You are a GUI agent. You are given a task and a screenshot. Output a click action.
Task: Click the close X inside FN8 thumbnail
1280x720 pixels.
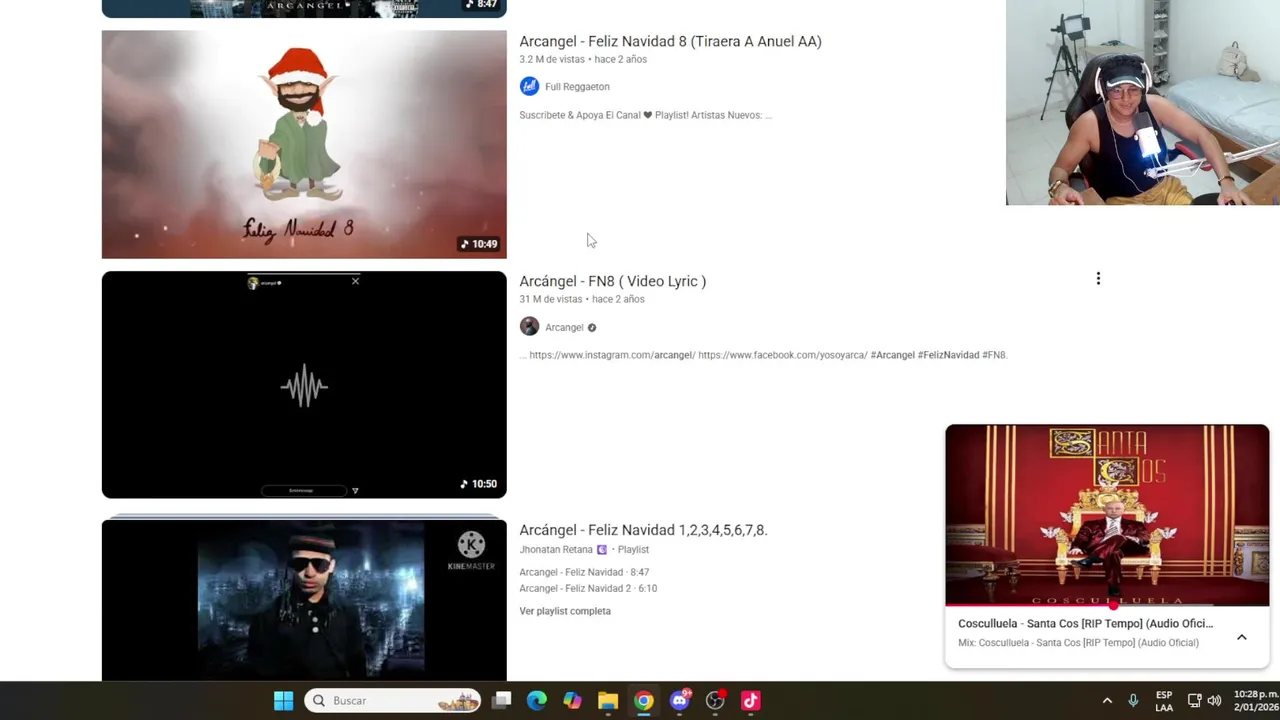355,282
